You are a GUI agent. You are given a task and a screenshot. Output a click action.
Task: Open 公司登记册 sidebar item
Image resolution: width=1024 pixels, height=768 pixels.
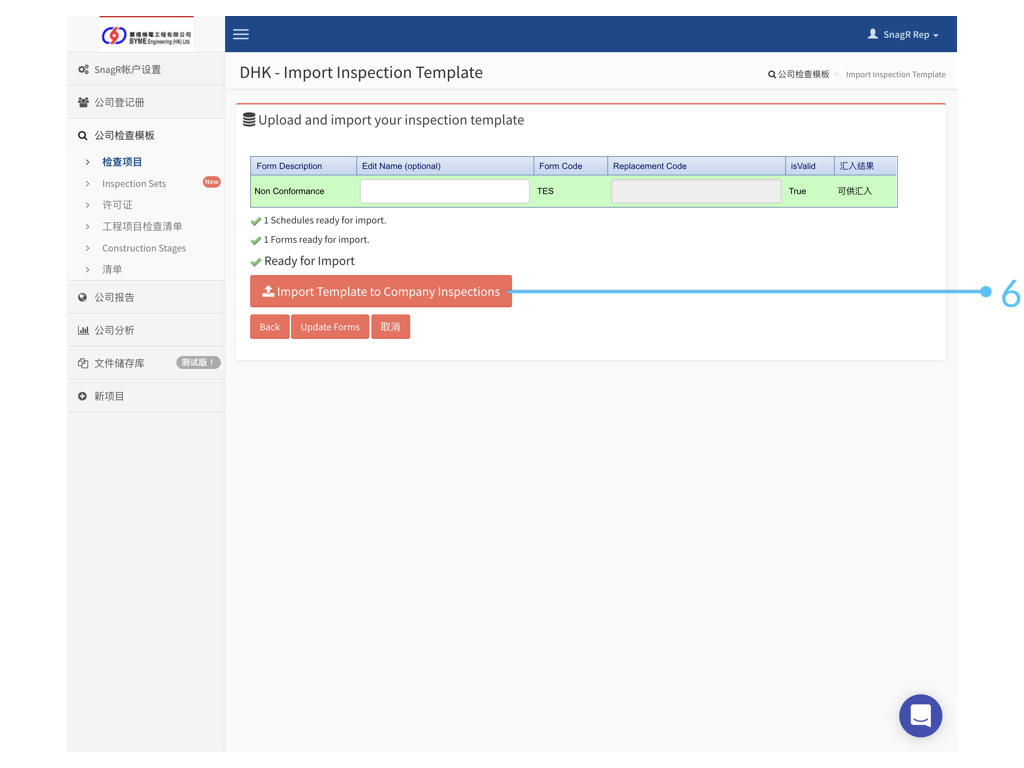tap(146, 103)
